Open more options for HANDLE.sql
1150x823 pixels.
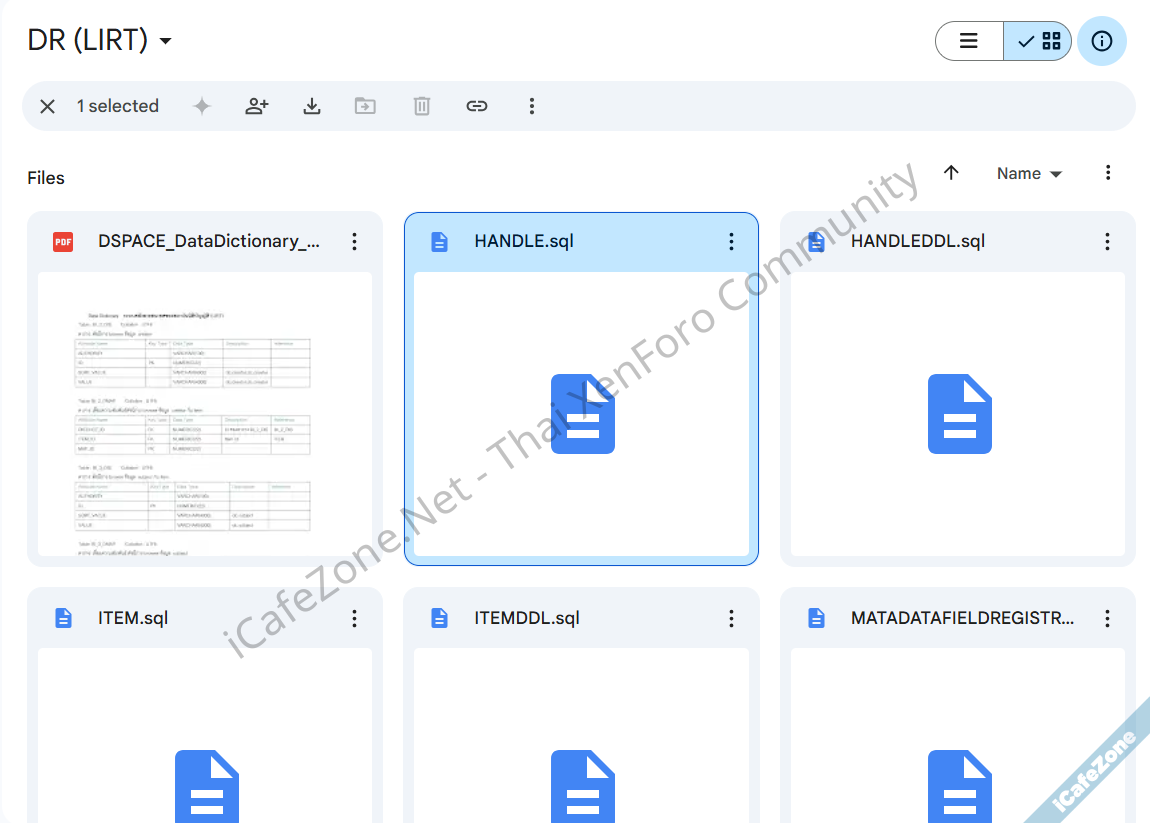tap(731, 241)
